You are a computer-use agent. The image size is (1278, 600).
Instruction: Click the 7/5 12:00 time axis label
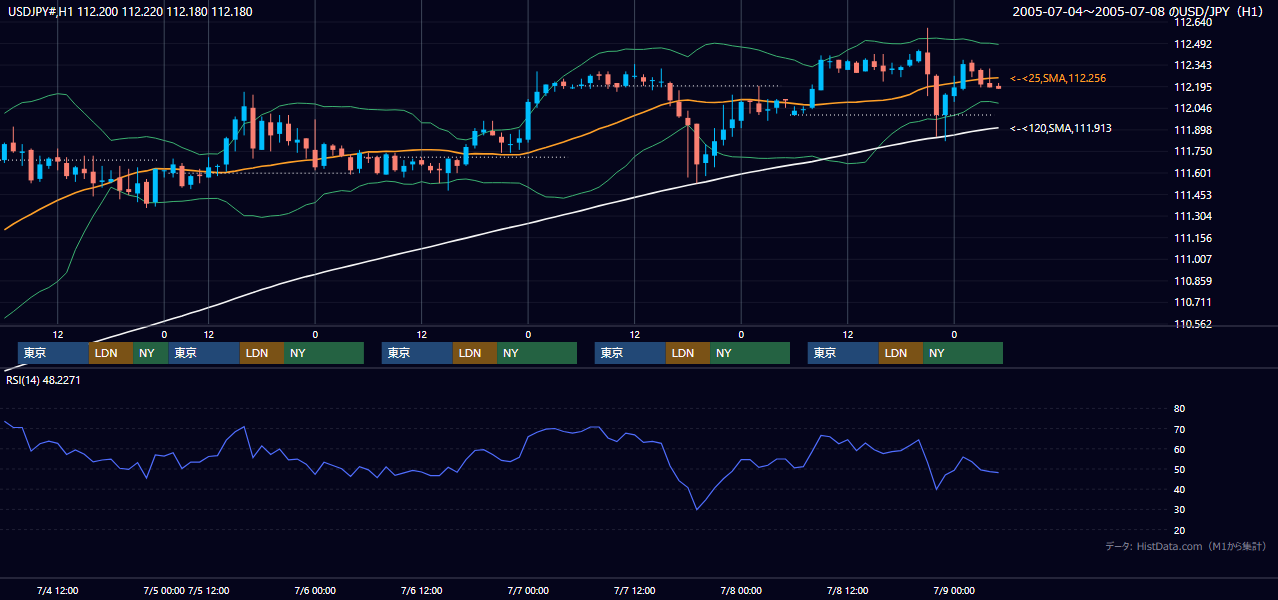tap(210, 590)
